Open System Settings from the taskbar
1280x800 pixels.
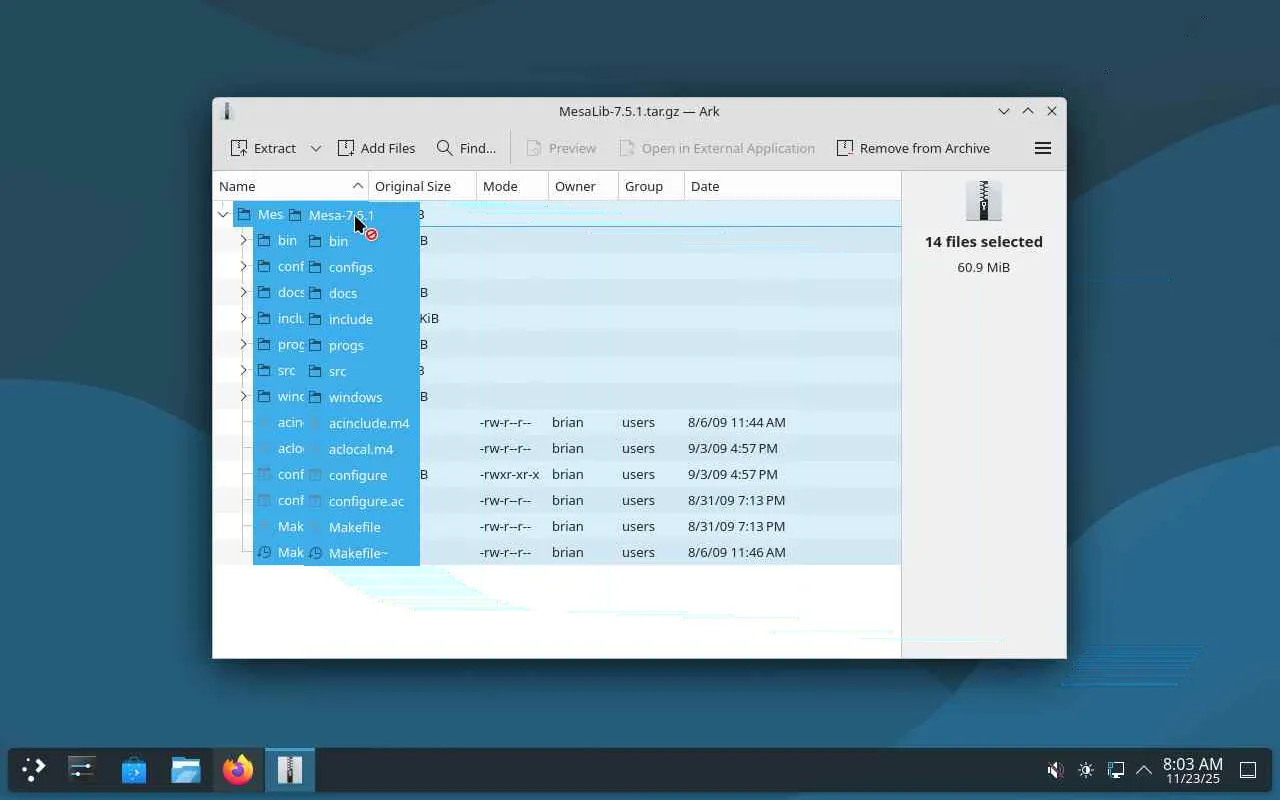click(82, 770)
